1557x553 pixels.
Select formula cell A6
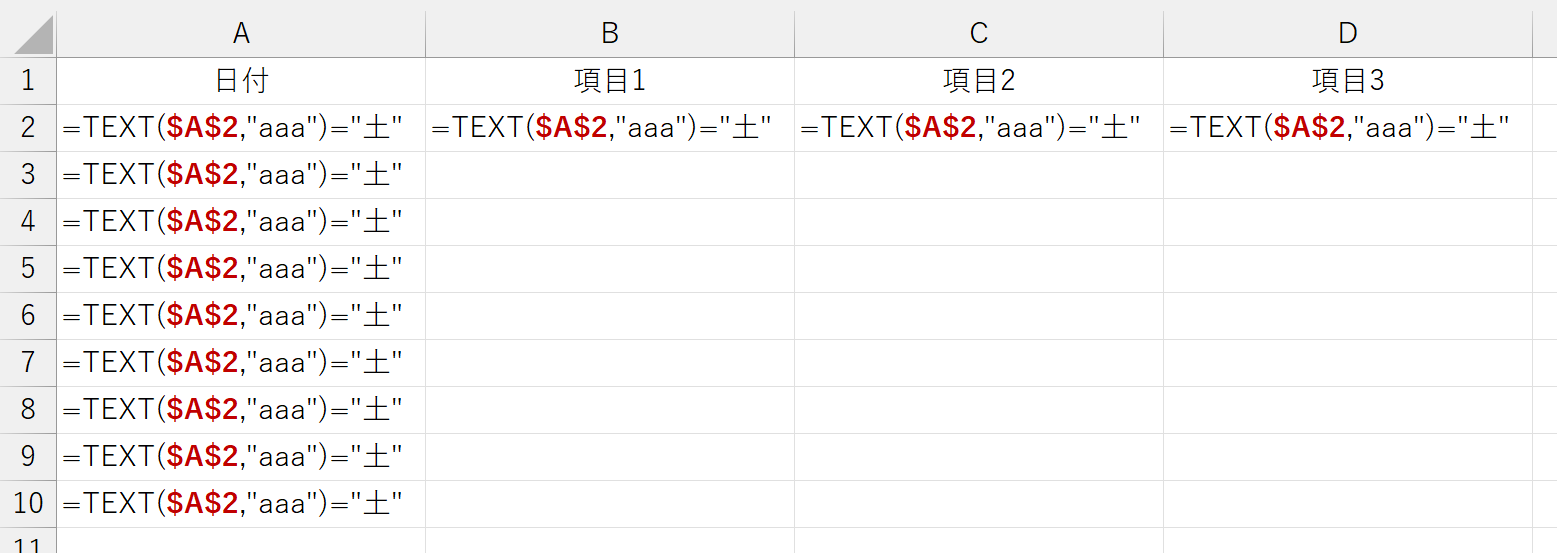tap(241, 316)
